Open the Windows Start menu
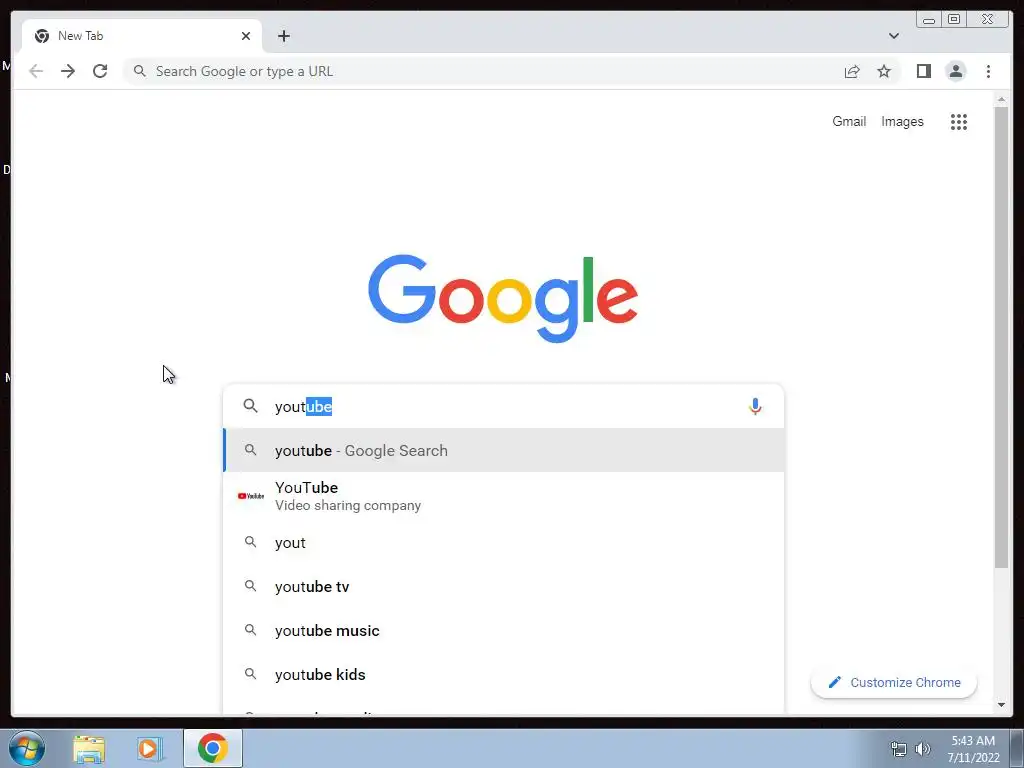Image resolution: width=1024 pixels, height=768 pixels. (x=27, y=748)
